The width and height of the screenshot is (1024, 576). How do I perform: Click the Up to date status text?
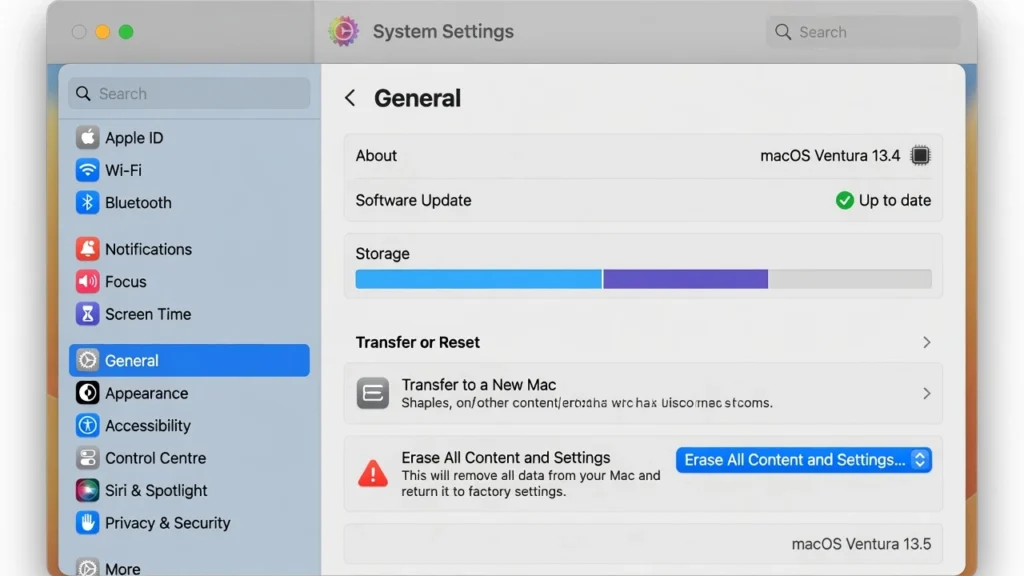895,200
